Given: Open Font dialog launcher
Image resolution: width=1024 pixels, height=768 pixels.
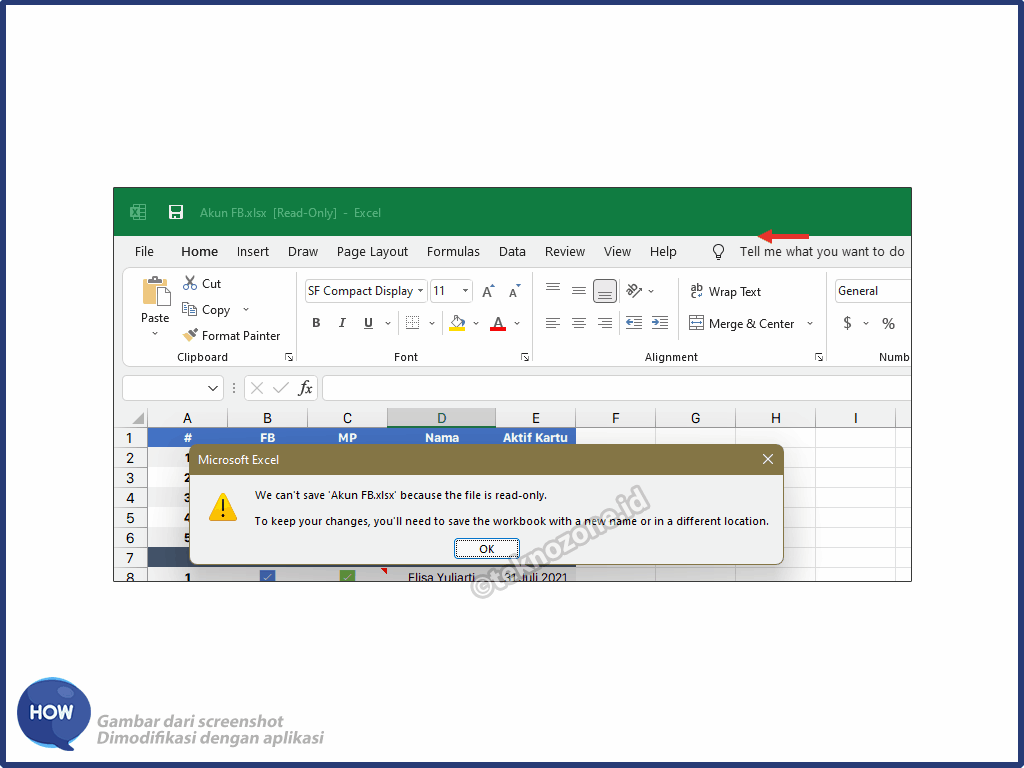Looking at the screenshot, I should [x=524, y=357].
